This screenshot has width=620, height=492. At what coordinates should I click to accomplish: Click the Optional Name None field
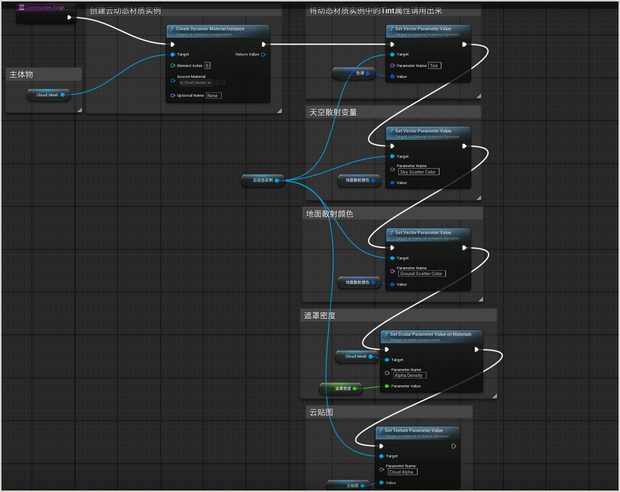[214, 95]
